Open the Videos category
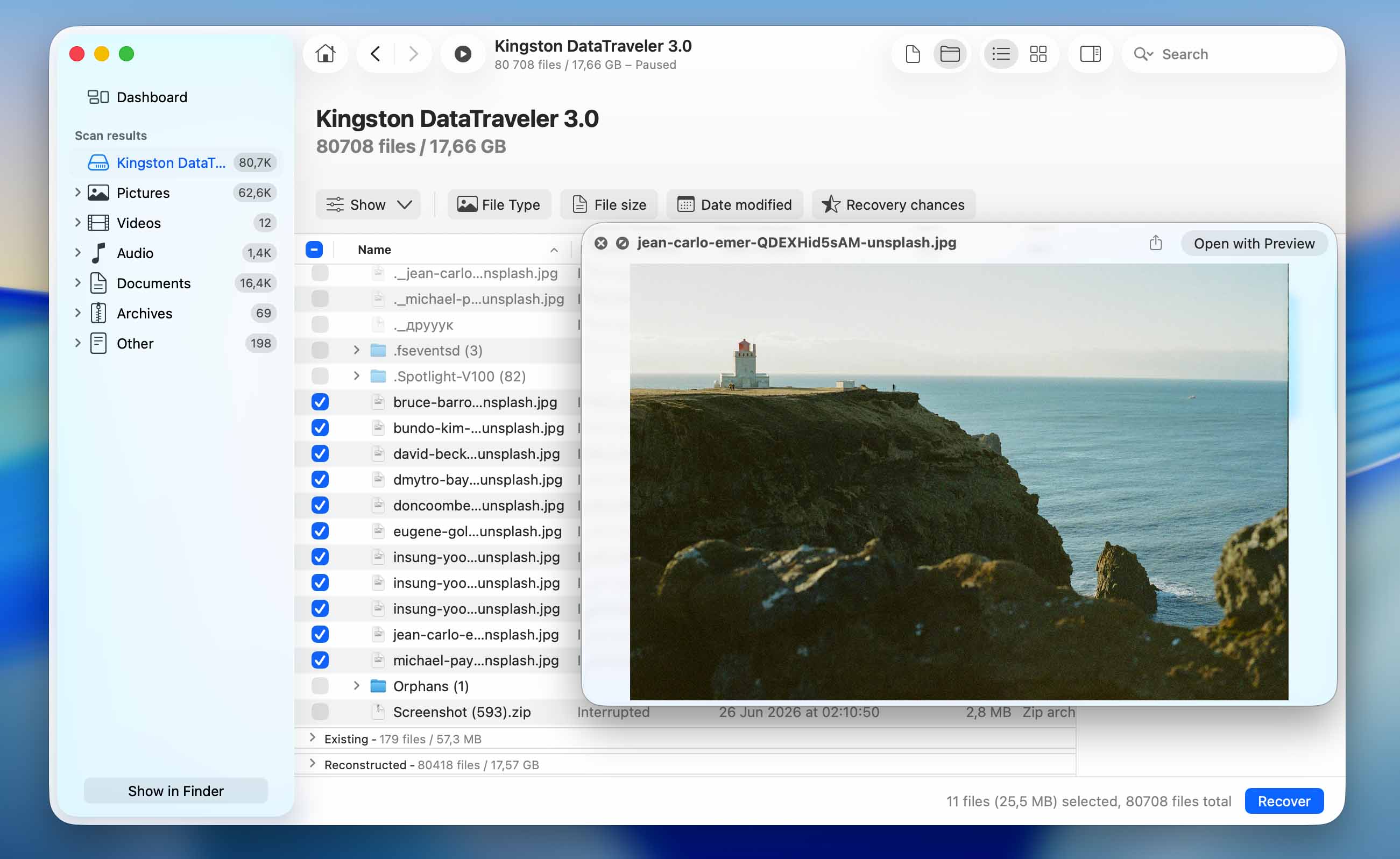The width and height of the screenshot is (1400, 859). pos(175,223)
